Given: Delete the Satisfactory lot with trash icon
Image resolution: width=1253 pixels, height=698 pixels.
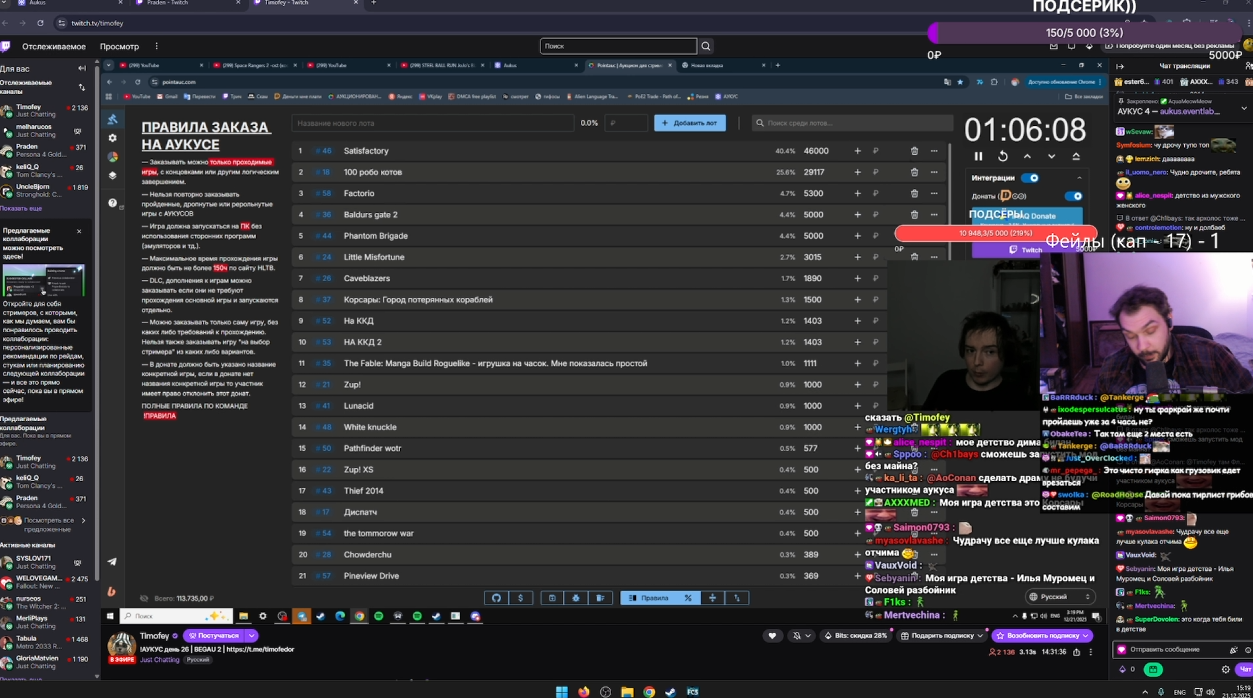Looking at the screenshot, I should 914,151.
